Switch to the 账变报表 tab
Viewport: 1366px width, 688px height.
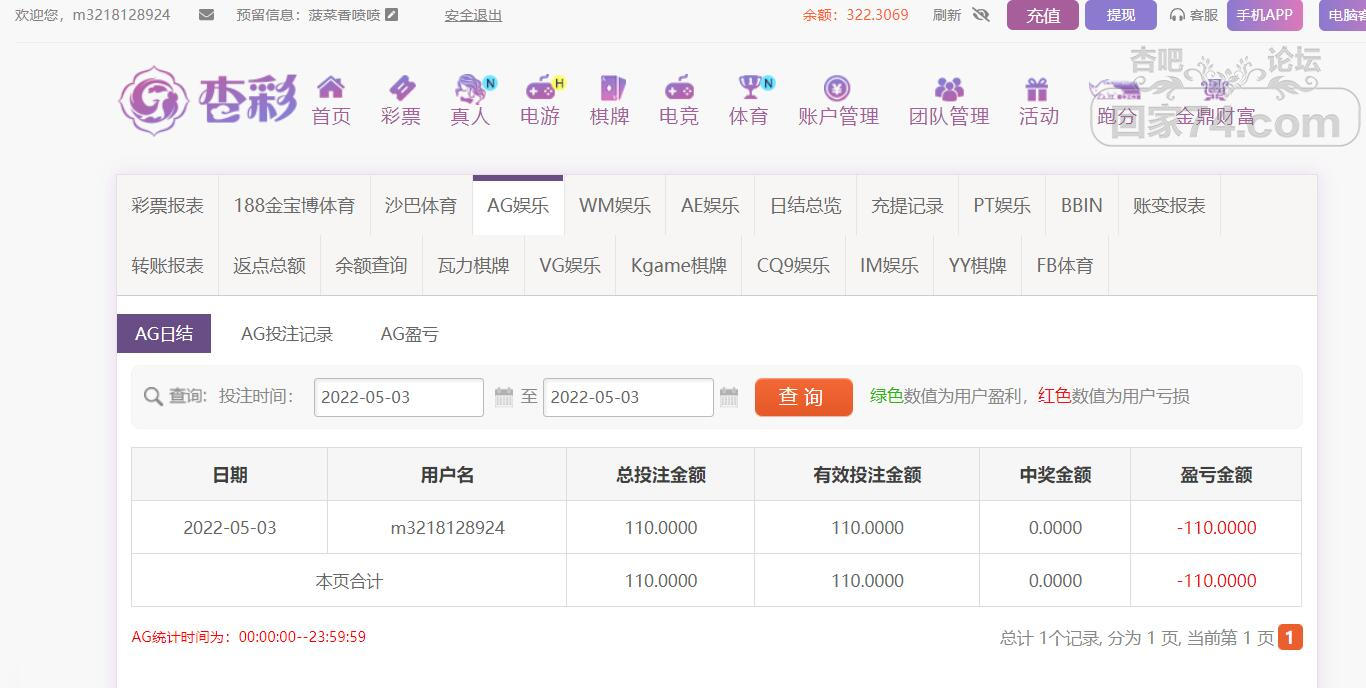tap(1169, 205)
